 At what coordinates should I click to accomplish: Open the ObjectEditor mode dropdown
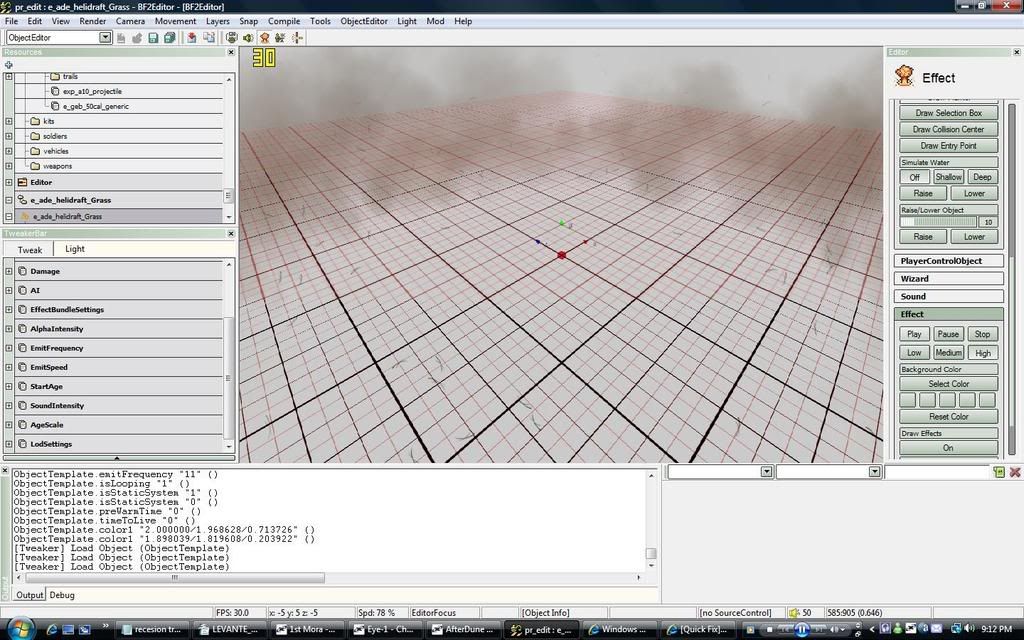[x=105, y=38]
